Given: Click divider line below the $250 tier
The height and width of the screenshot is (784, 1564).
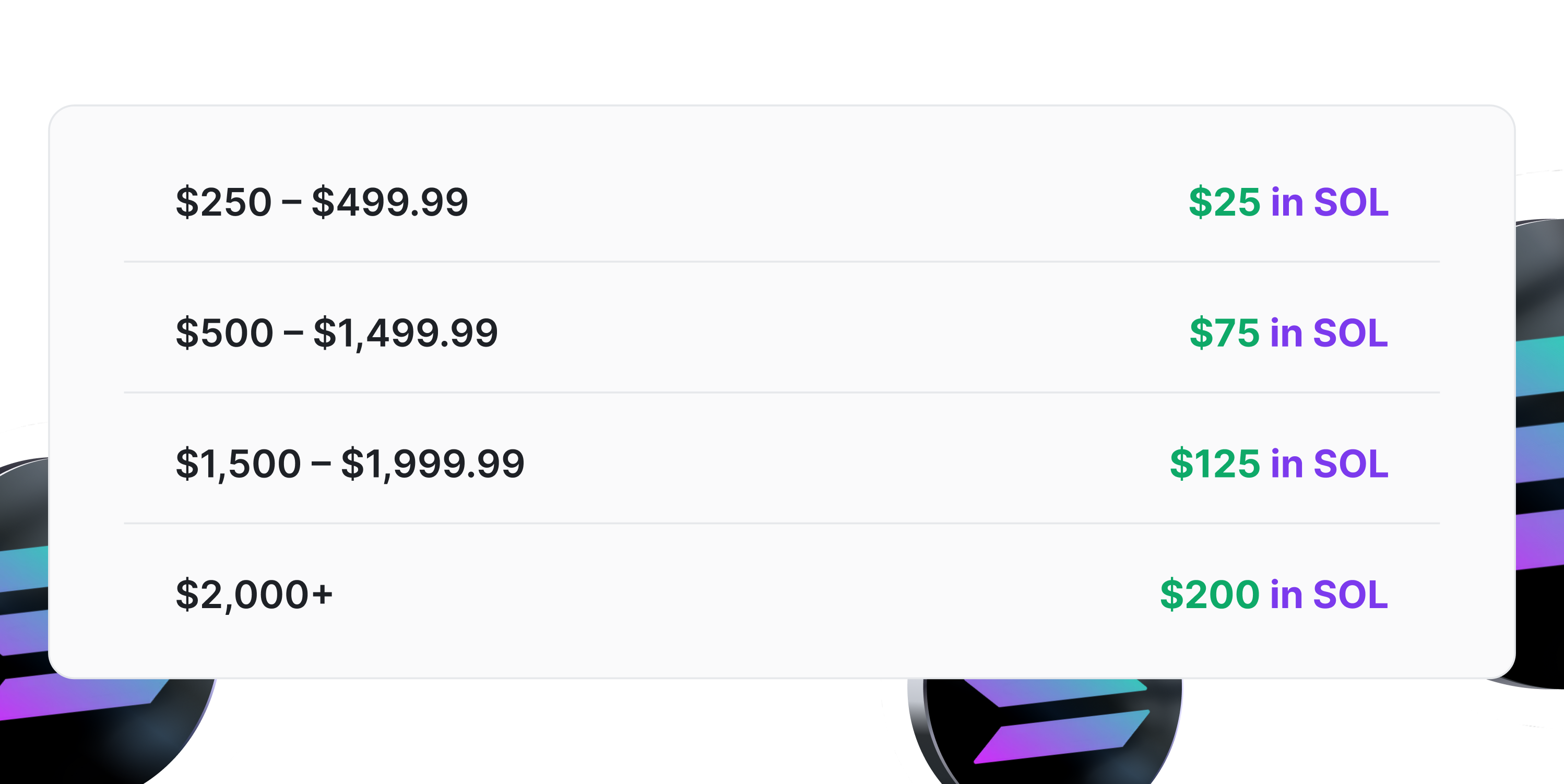Looking at the screenshot, I should coord(781,262).
